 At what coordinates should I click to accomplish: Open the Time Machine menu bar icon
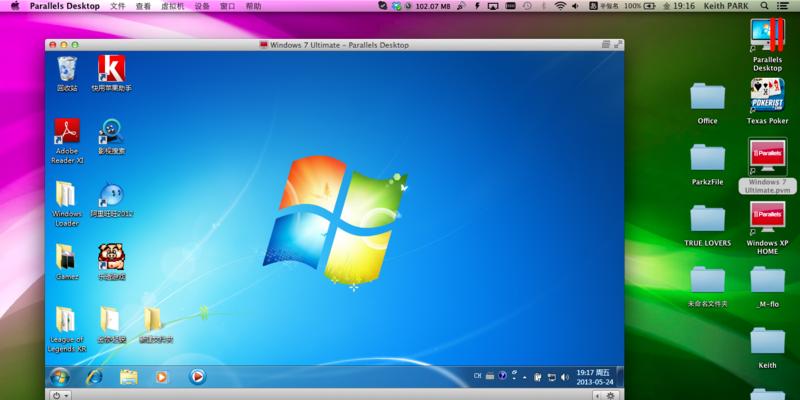[x=527, y=6]
